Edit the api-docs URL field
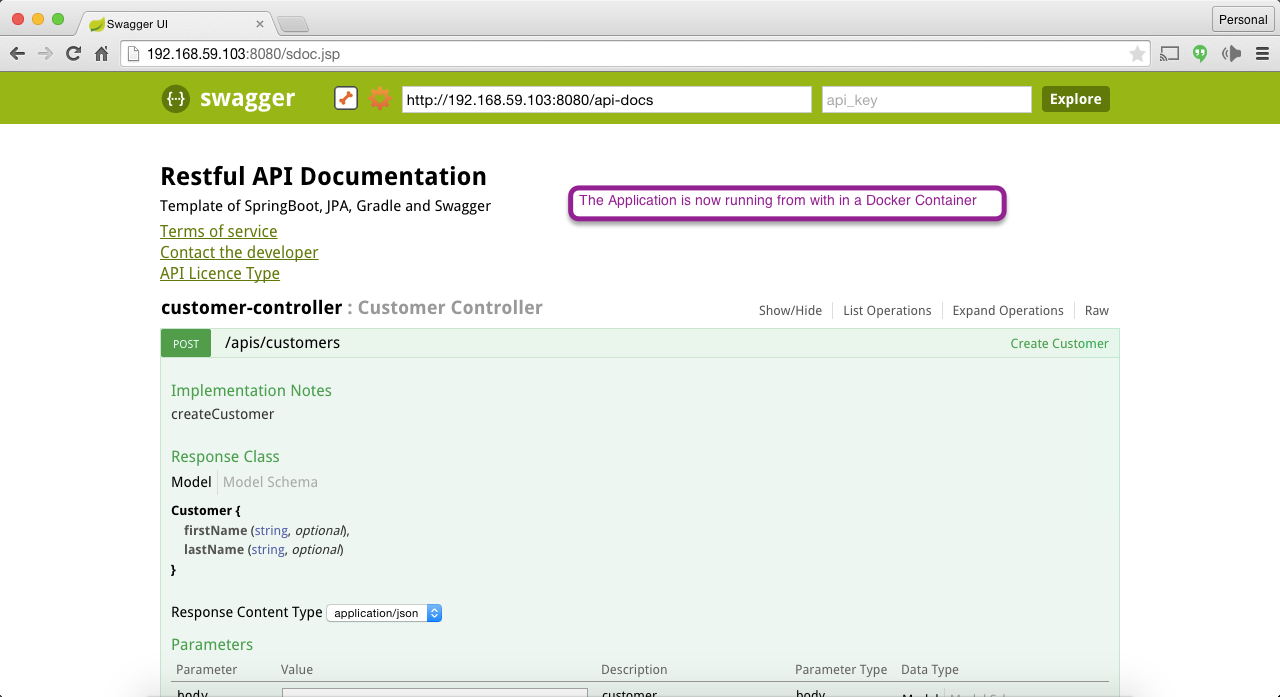 (607, 99)
